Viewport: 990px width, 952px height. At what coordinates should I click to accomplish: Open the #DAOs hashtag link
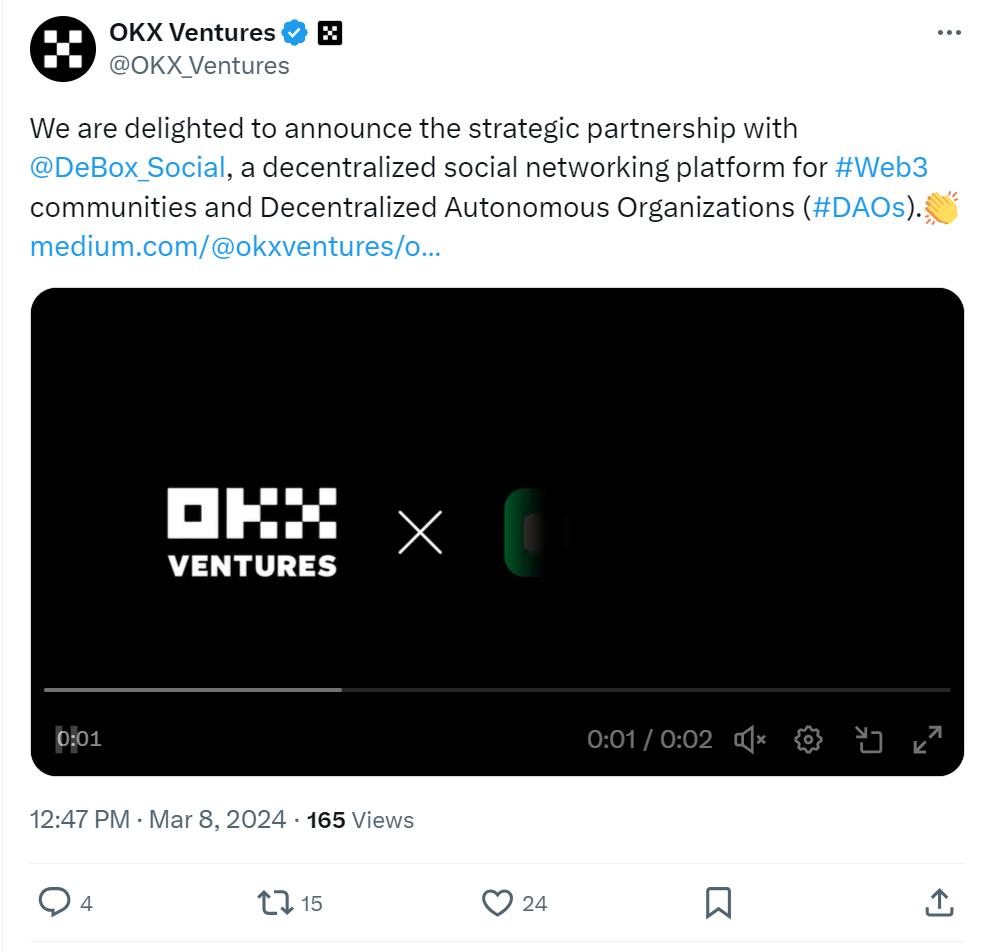pos(858,207)
